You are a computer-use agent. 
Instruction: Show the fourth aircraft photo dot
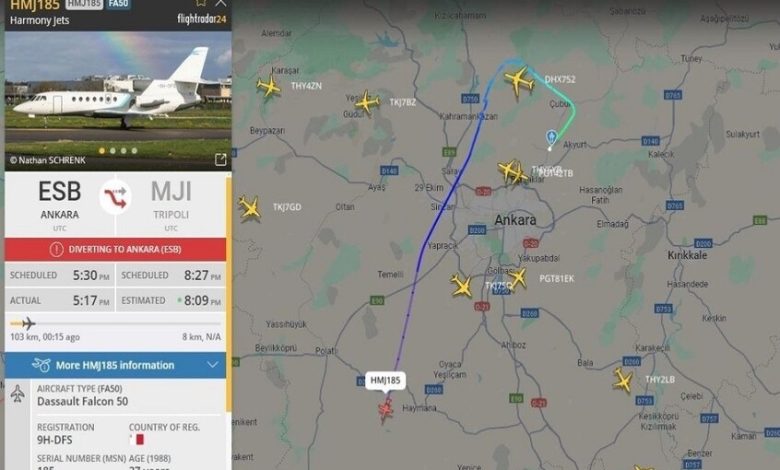point(134,151)
